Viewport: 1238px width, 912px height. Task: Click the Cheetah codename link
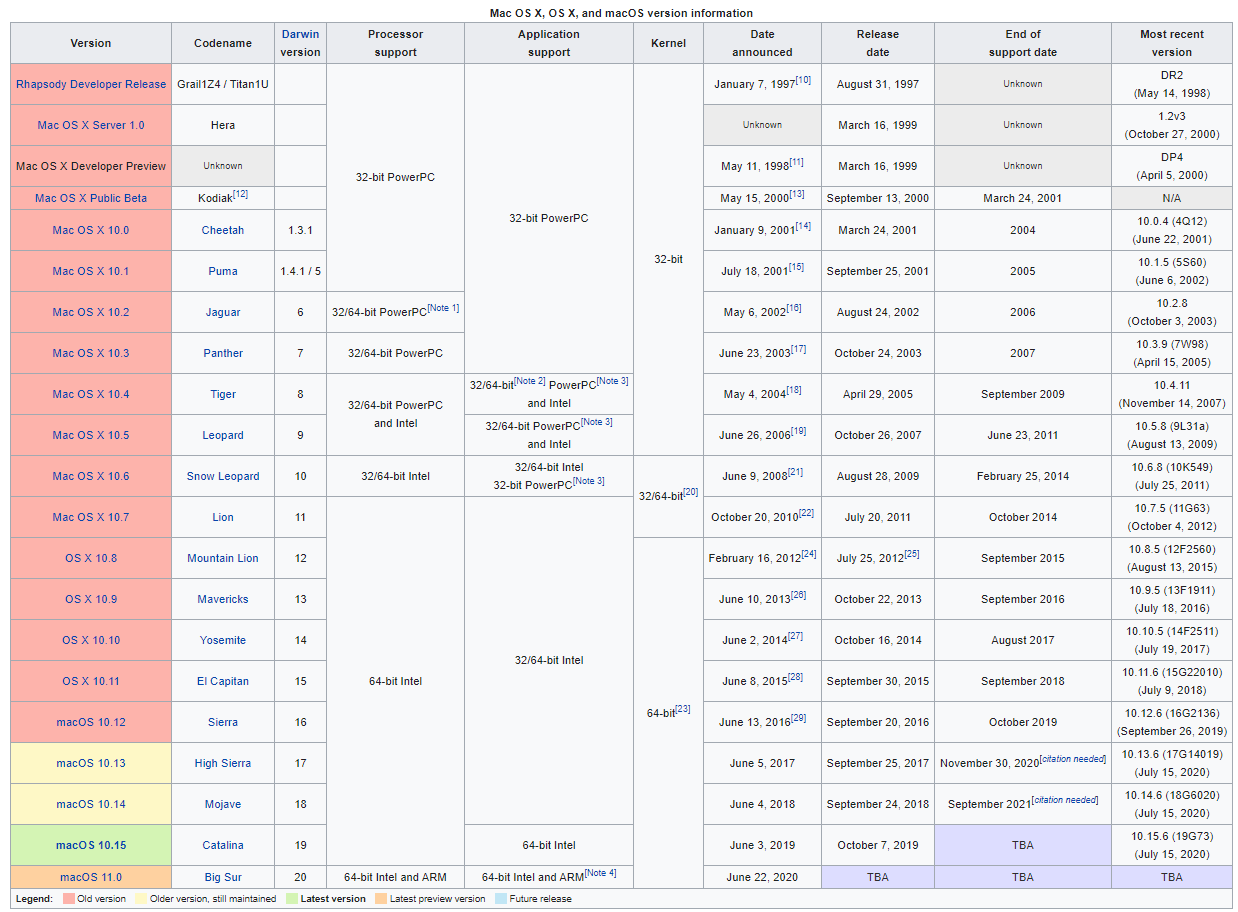tap(222, 230)
